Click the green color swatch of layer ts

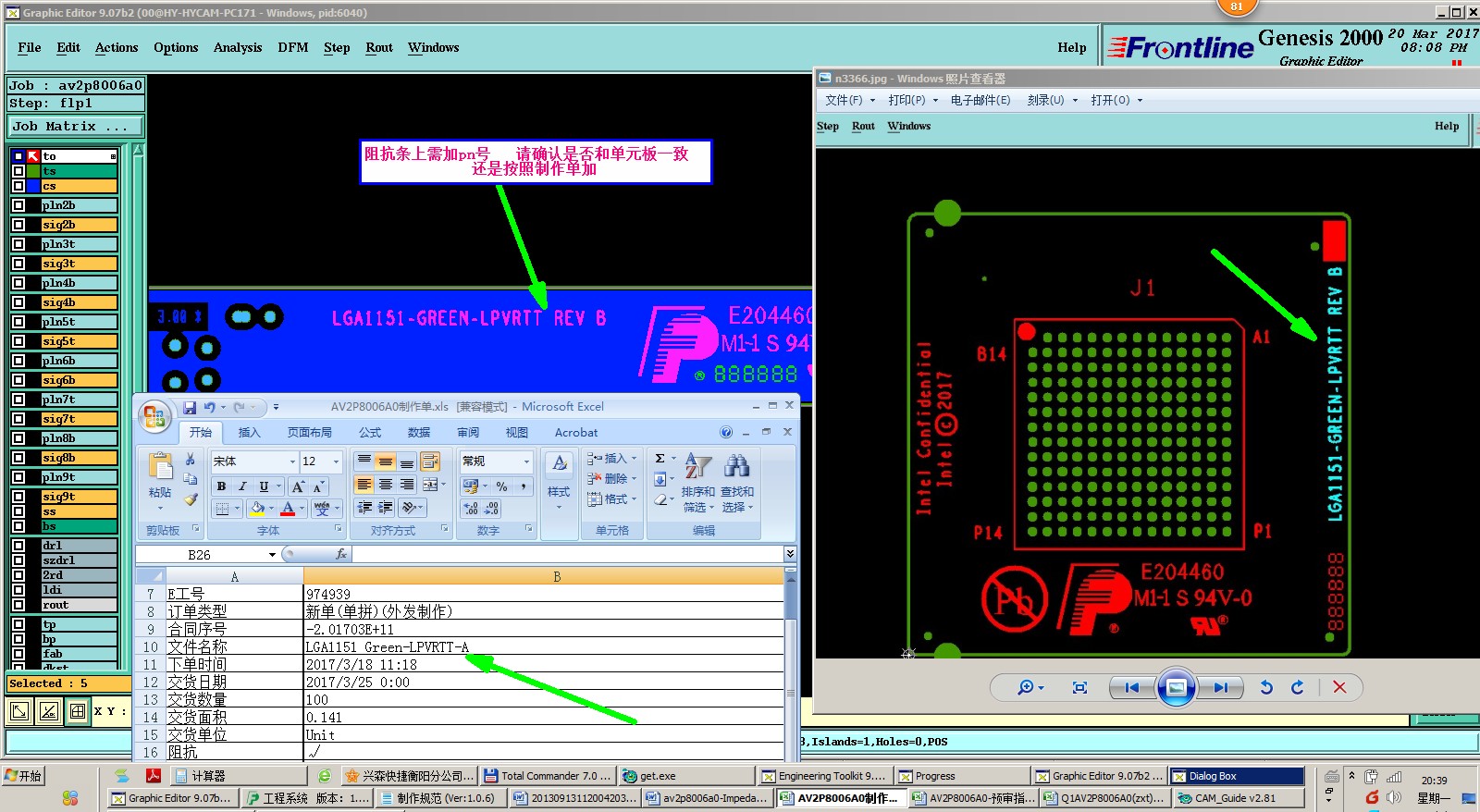coord(33,171)
